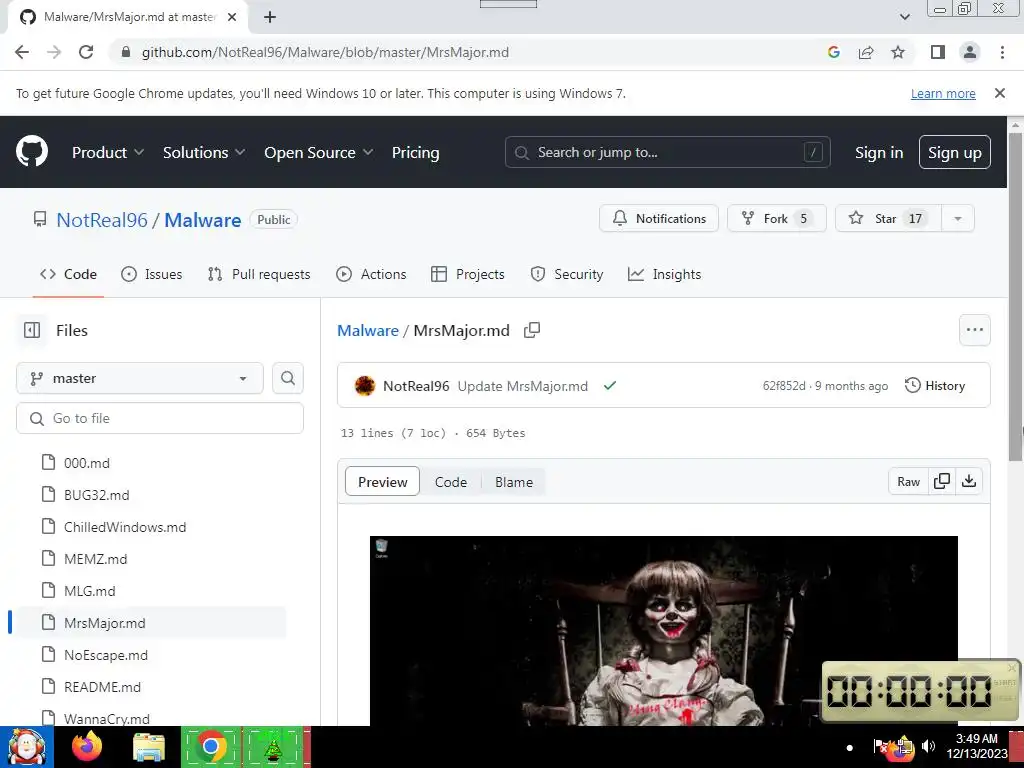Open the Projects tab
Image resolution: width=1024 pixels, height=768 pixels.
tap(468, 274)
